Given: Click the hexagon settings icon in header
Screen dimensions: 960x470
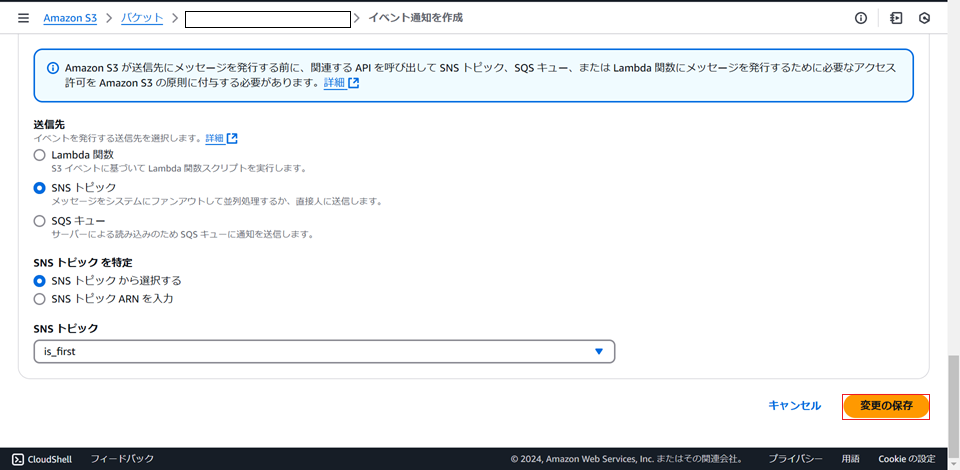Looking at the screenshot, I should [924, 18].
